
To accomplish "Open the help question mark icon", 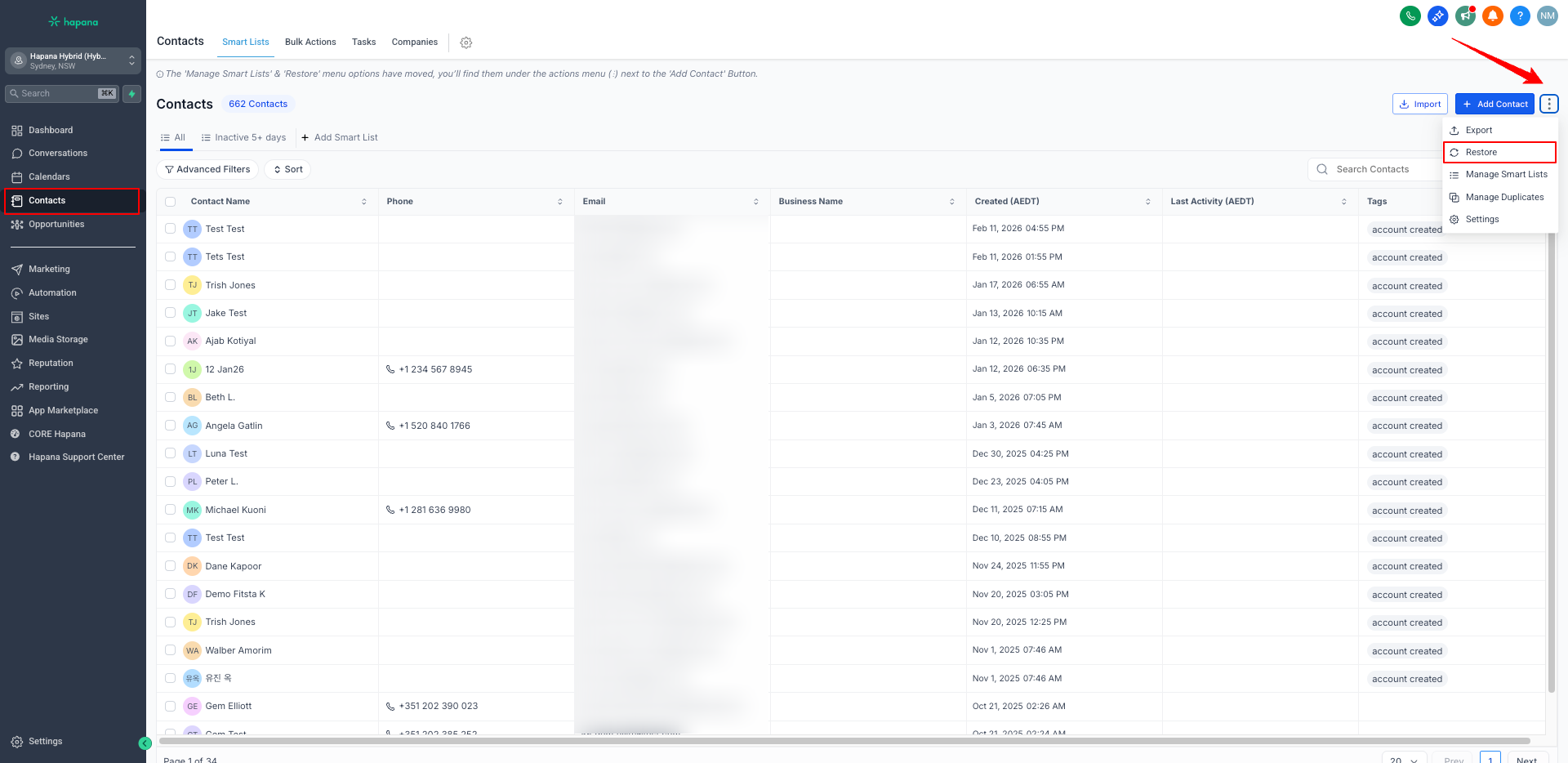I will click(x=1520, y=16).
